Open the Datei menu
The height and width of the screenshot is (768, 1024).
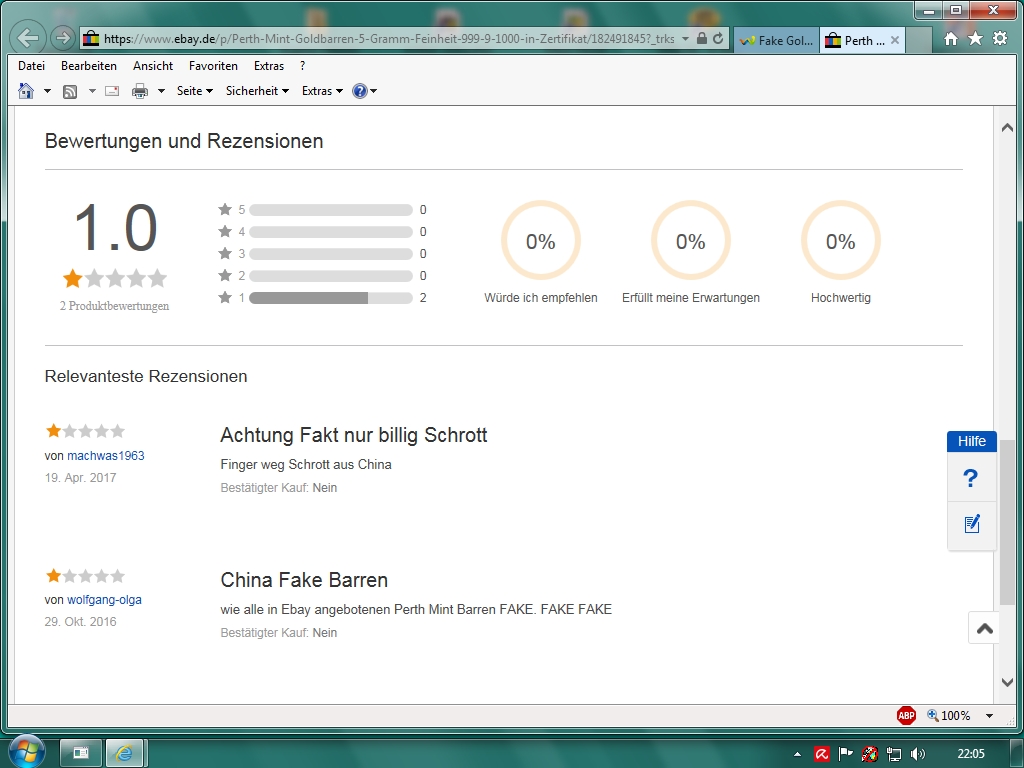(31, 66)
